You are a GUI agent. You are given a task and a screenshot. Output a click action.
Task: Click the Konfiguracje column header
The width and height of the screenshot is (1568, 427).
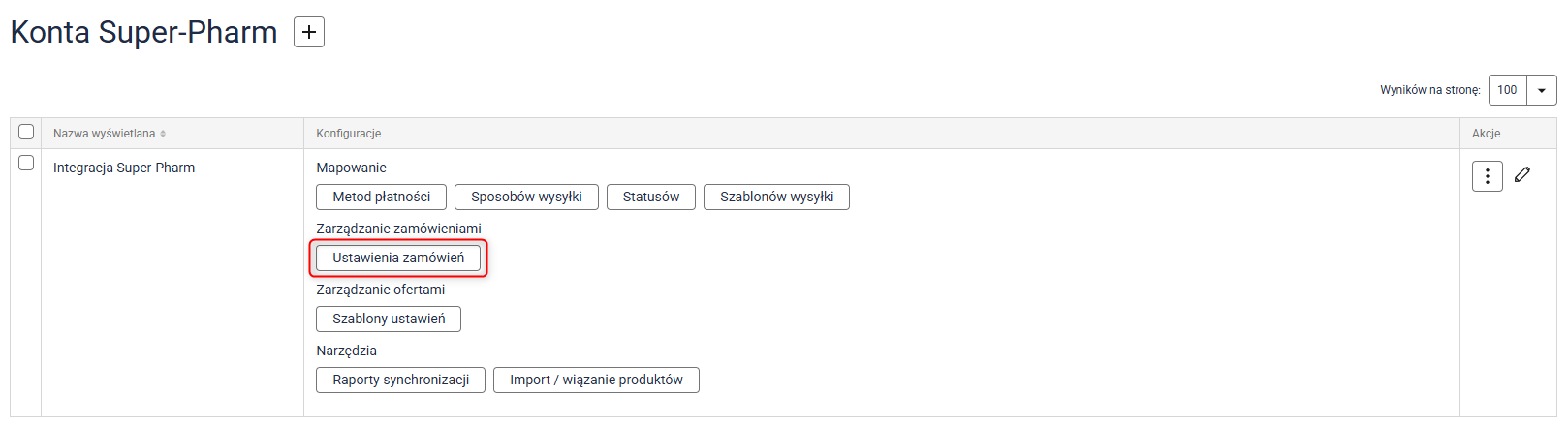(348, 134)
